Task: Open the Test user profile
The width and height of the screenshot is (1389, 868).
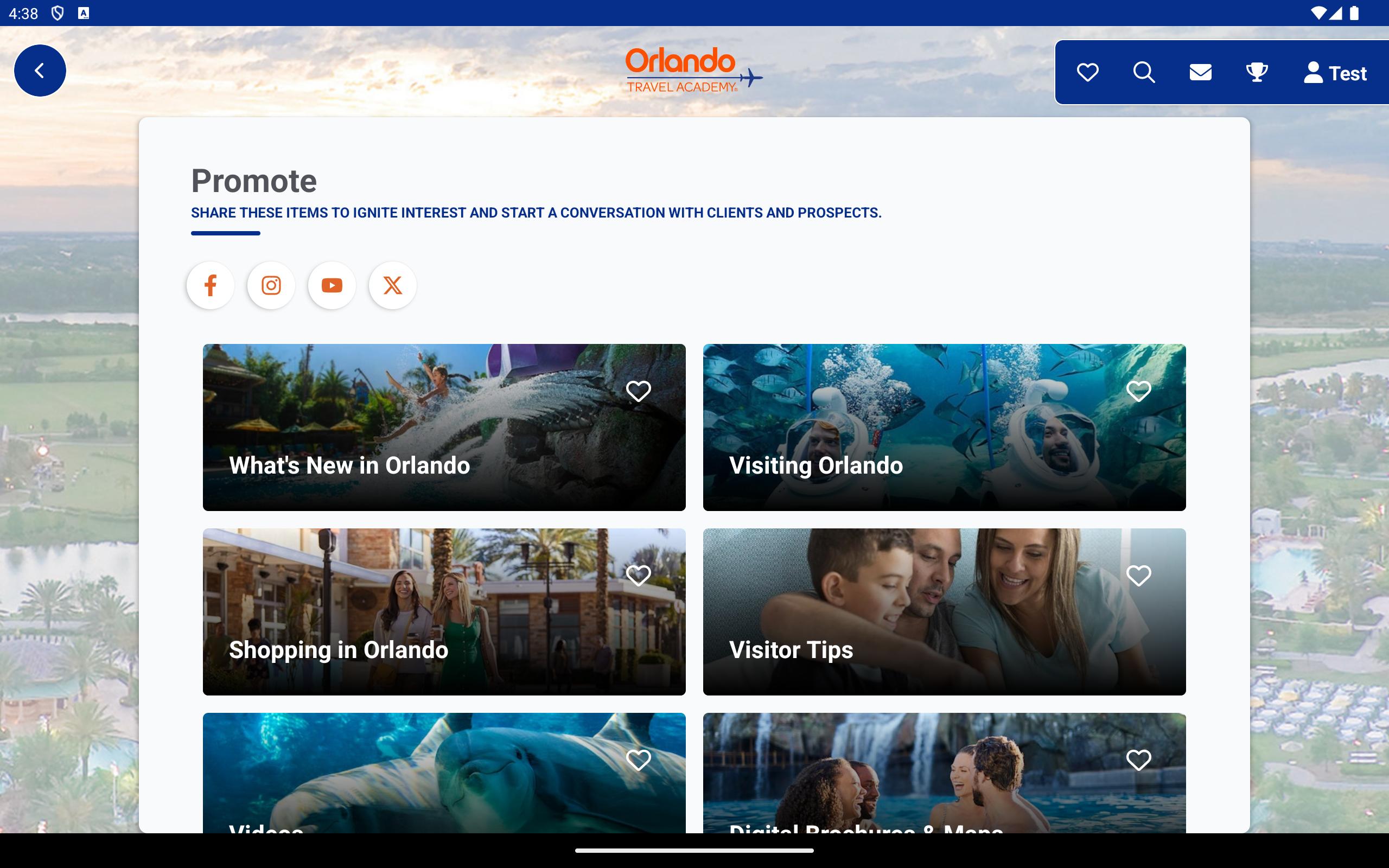Action: [x=1335, y=73]
